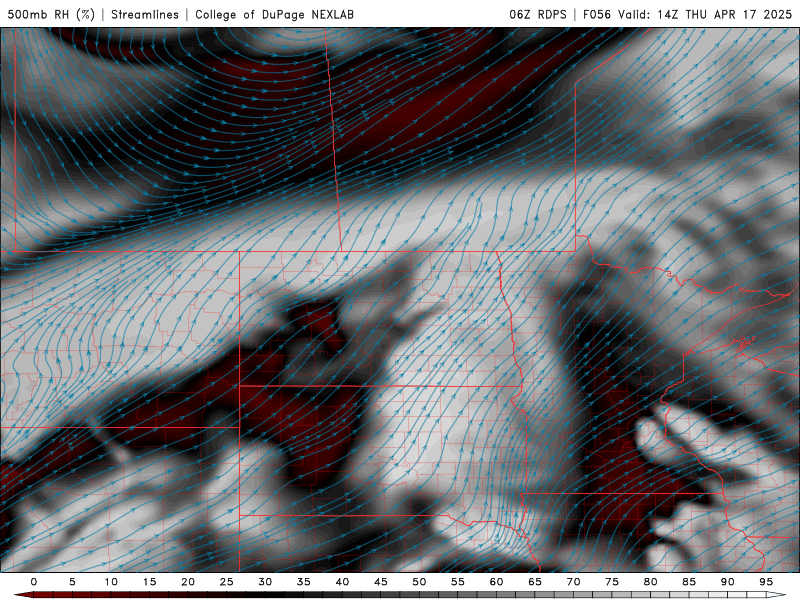Click the "College of DuPage NEXLAB" text

274,14
